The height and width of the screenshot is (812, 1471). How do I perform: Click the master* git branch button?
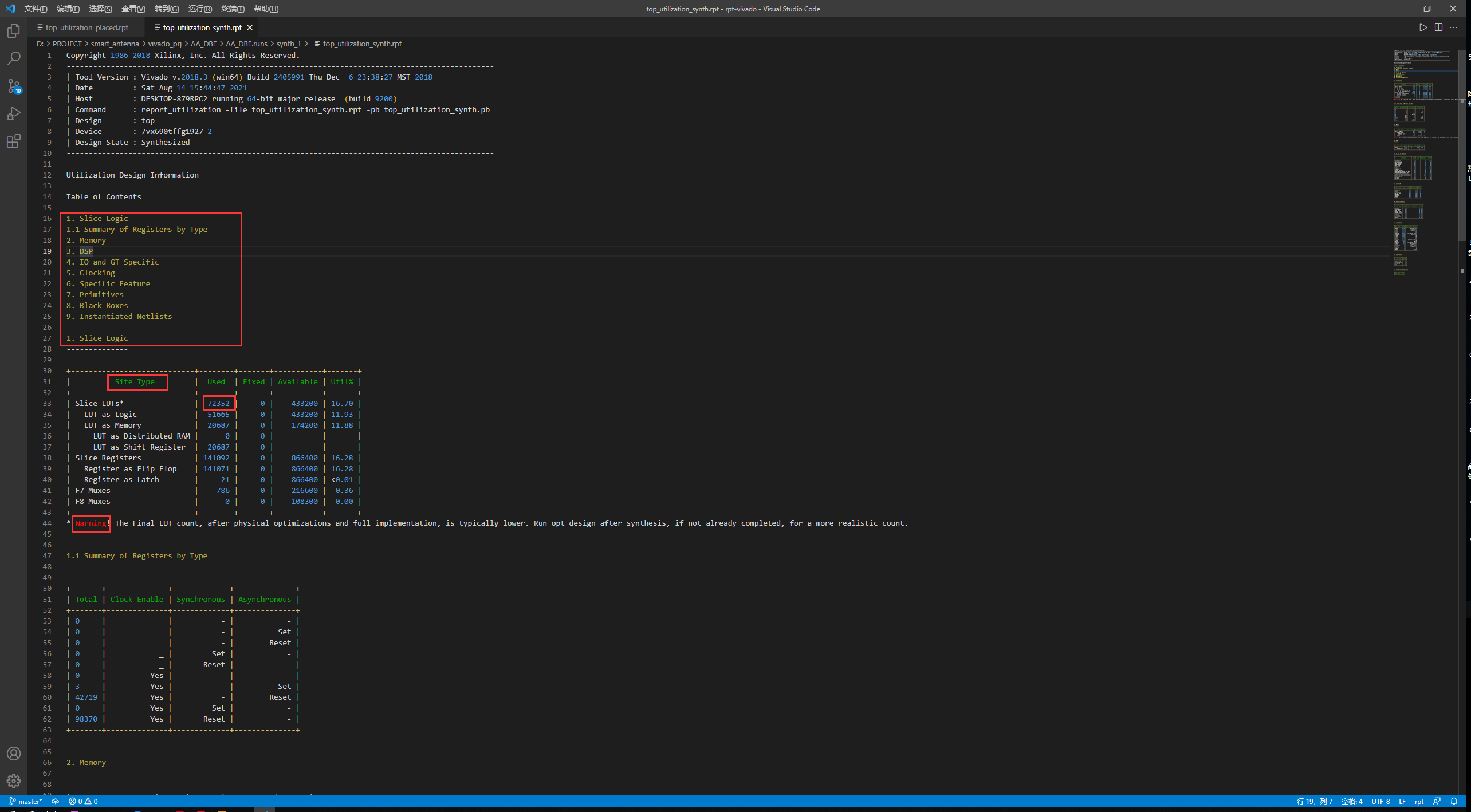pyautogui.click(x=26, y=801)
